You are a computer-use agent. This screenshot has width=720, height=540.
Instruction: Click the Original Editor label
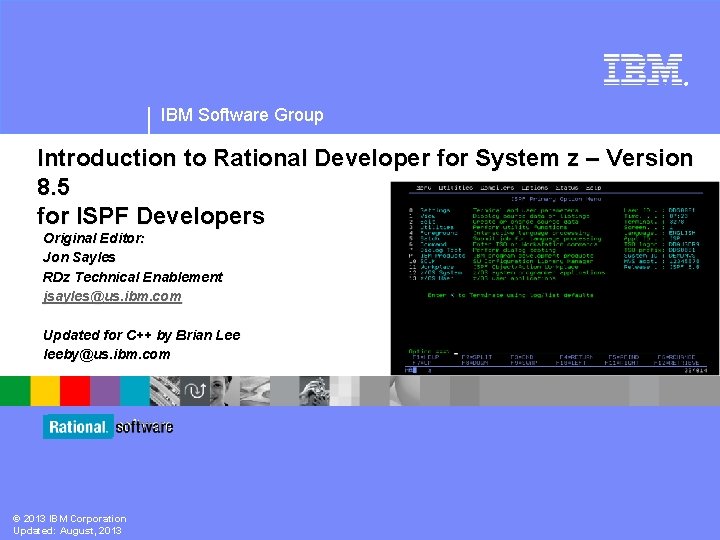click(94, 238)
